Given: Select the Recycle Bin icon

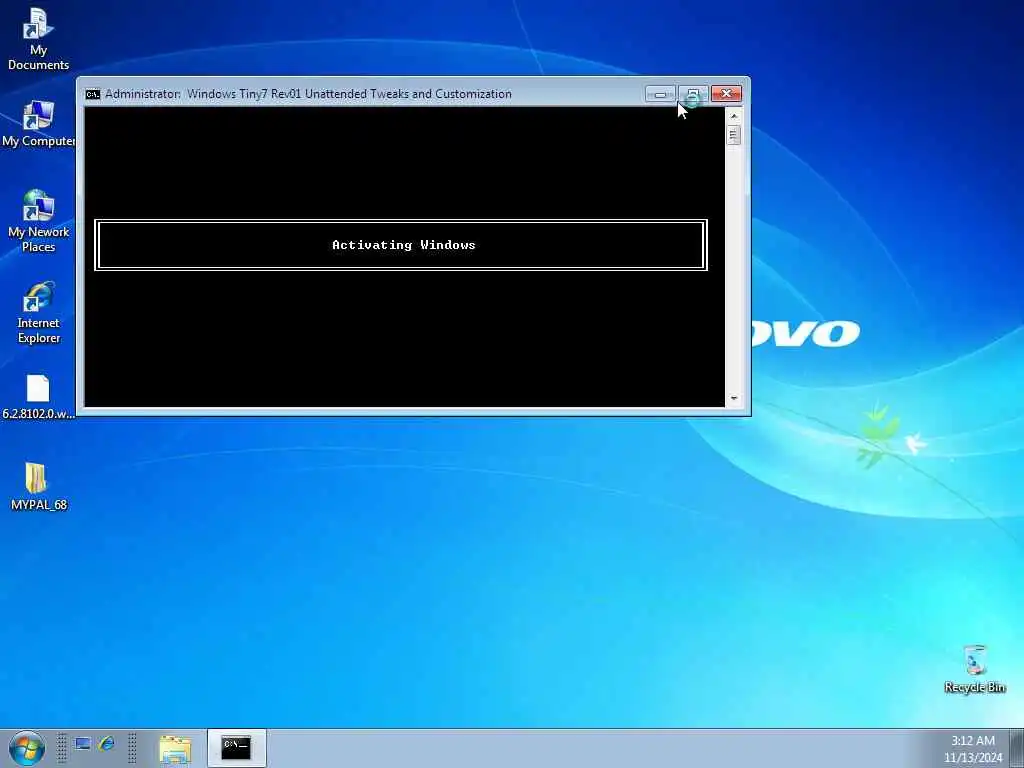Looking at the screenshot, I should [974, 669].
